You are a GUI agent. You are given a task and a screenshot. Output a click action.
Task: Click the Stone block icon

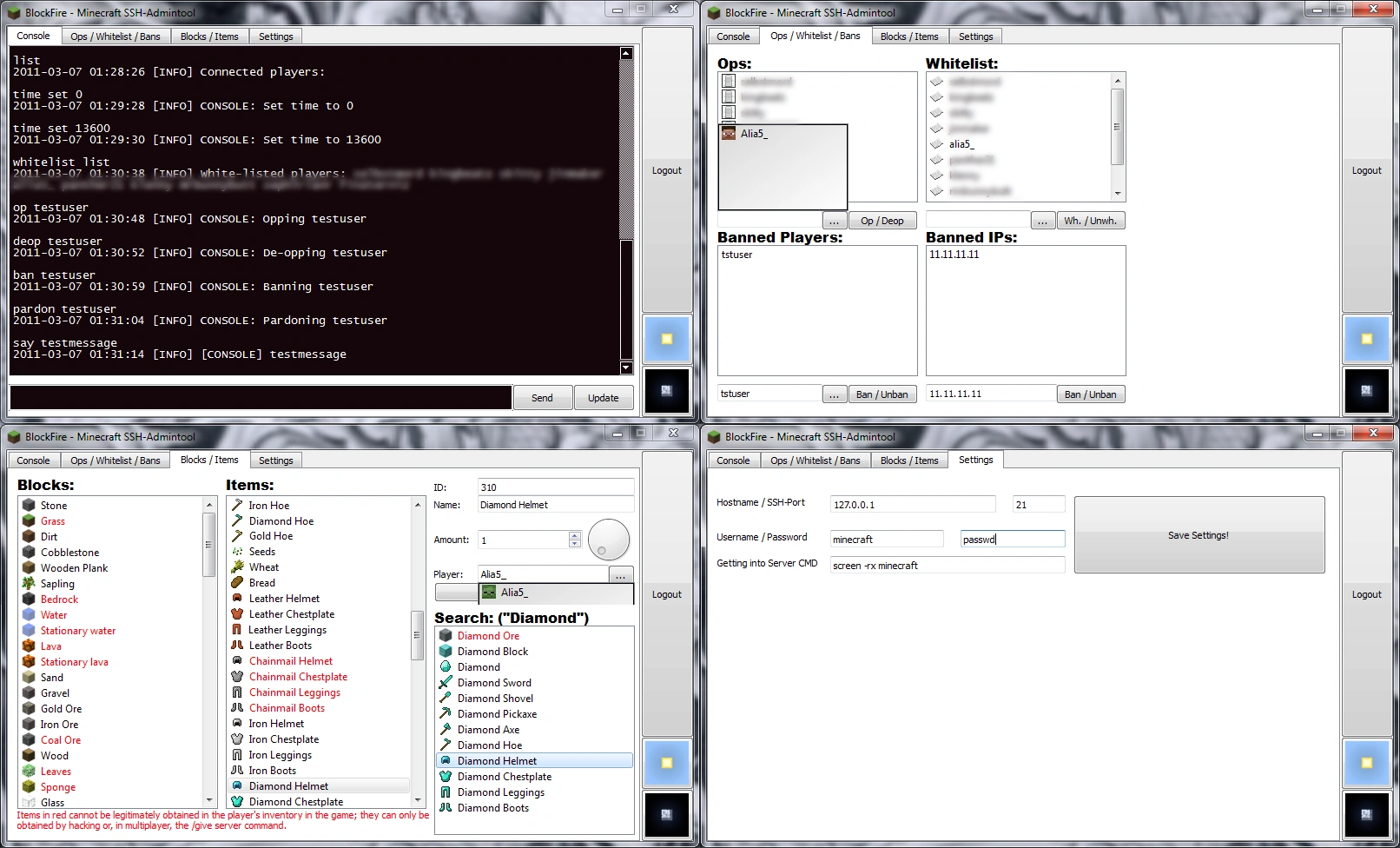[x=29, y=505]
